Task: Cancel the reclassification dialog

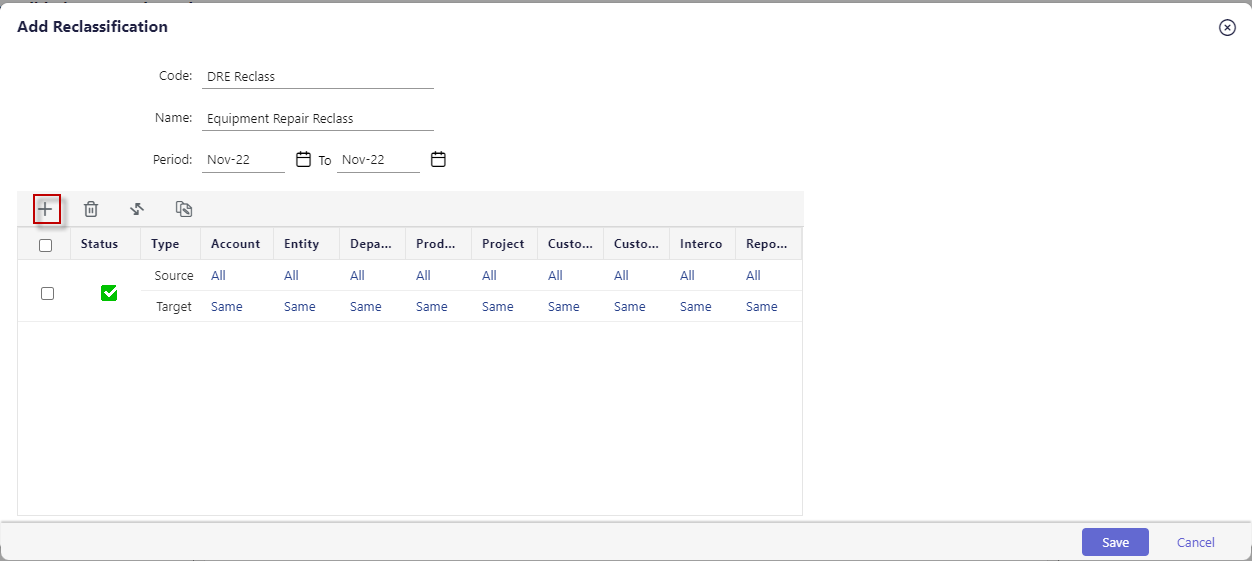Action: click(x=1196, y=542)
